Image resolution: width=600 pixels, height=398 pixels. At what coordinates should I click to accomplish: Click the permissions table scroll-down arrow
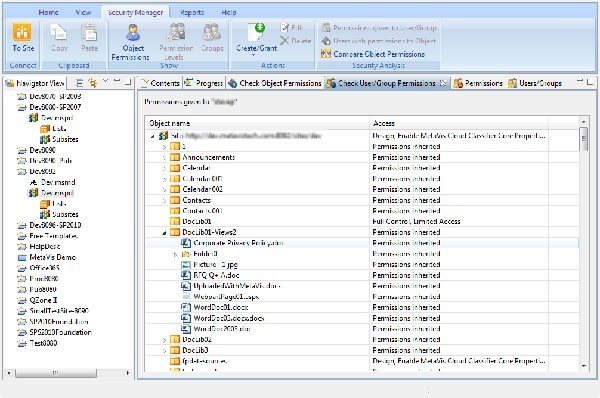pyautogui.click(x=584, y=366)
